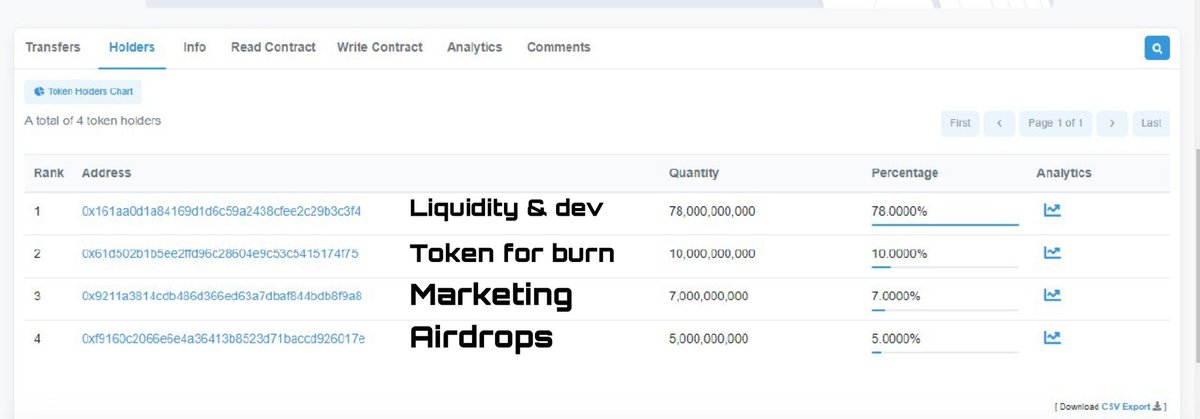Select the Holders tab
The height and width of the screenshot is (419, 1200).
pos(132,47)
